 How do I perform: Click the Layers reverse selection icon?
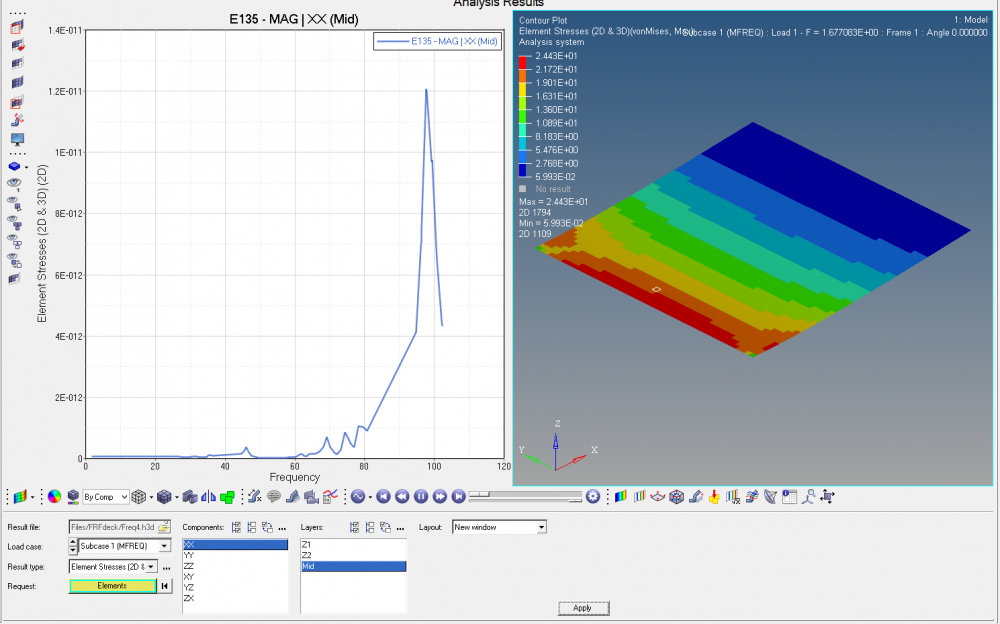385,527
